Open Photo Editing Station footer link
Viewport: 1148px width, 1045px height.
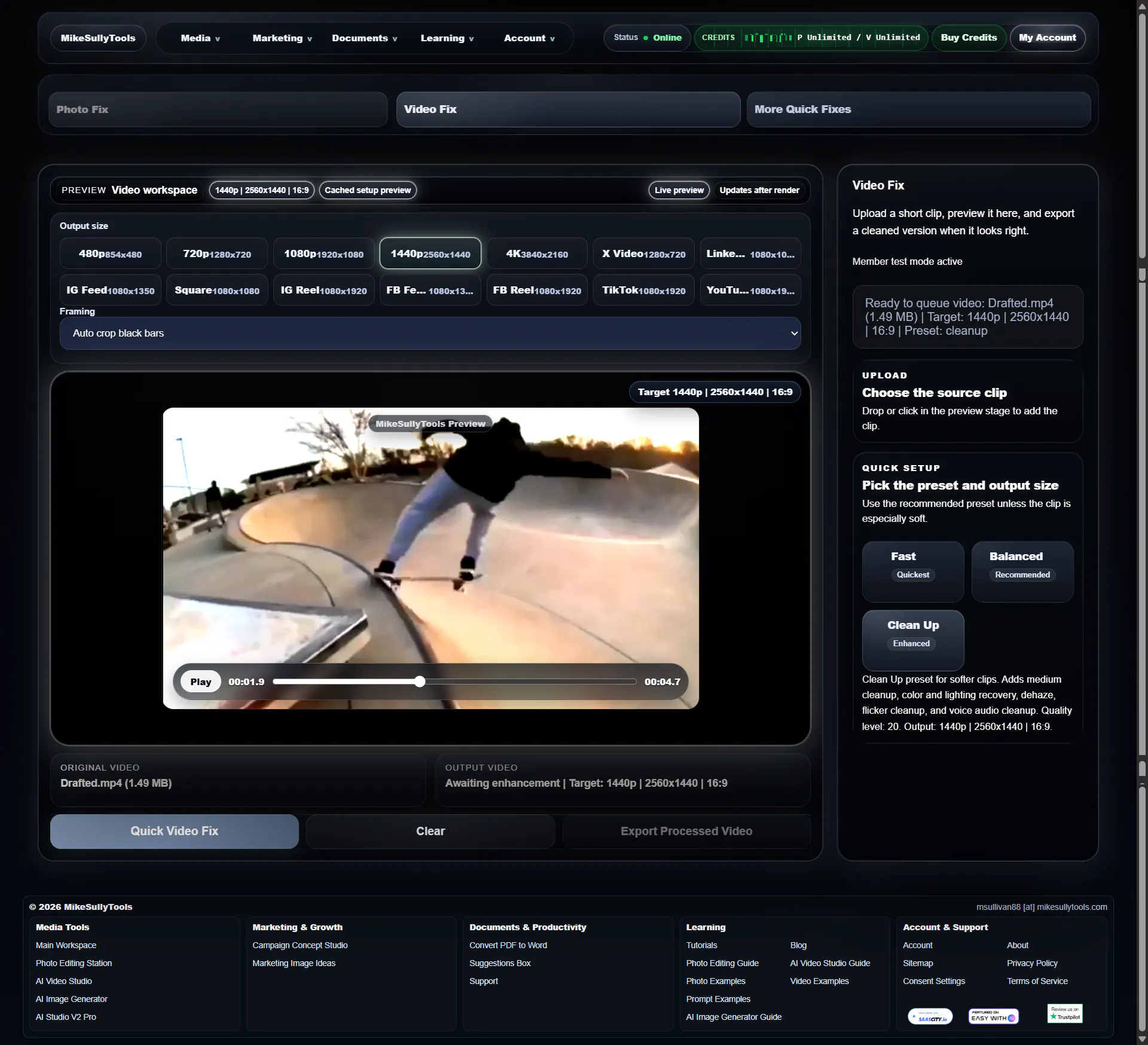coord(74,963)
